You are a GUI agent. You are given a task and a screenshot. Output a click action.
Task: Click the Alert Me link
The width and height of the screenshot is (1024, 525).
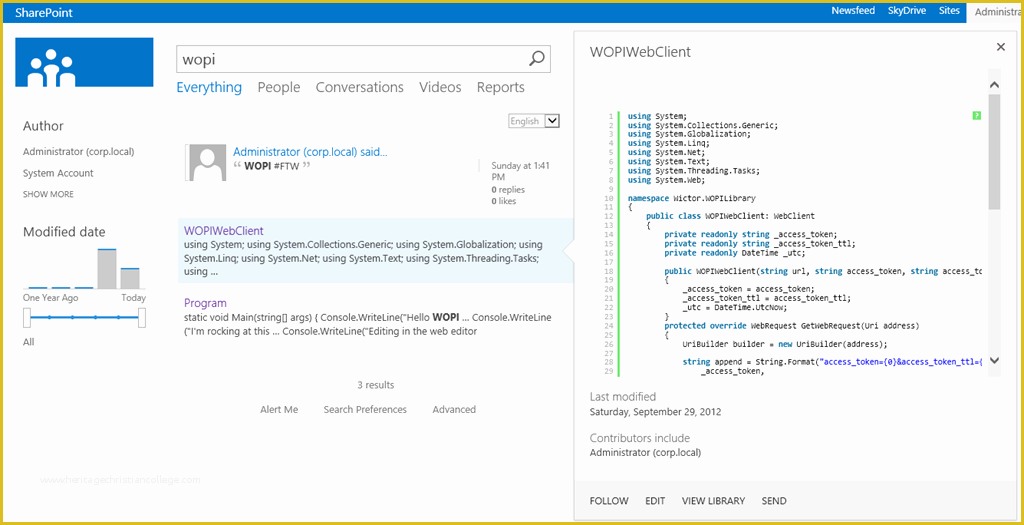(279, 409)
